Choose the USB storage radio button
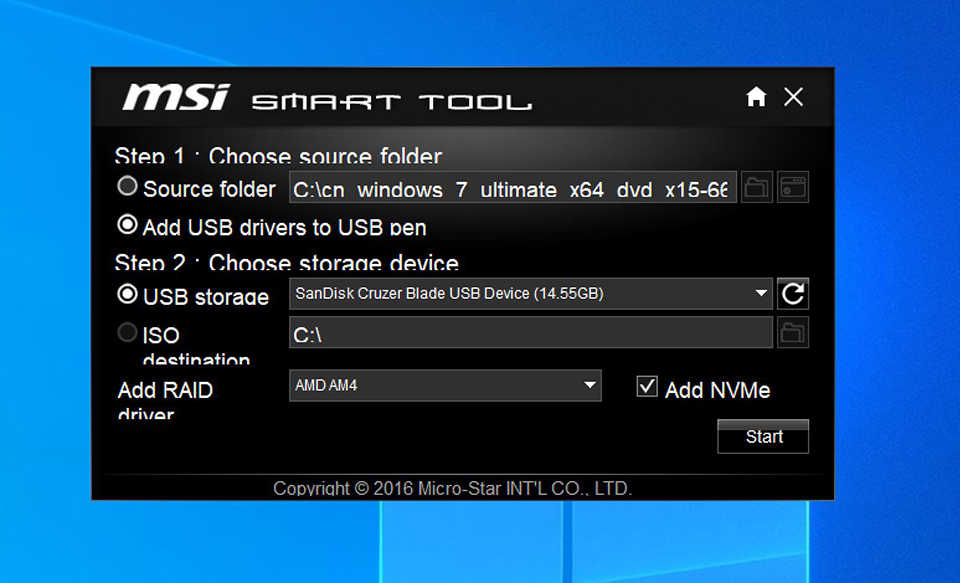Viewport: 960px width, 583px height. pyautogui.click(x=127, y=295)
